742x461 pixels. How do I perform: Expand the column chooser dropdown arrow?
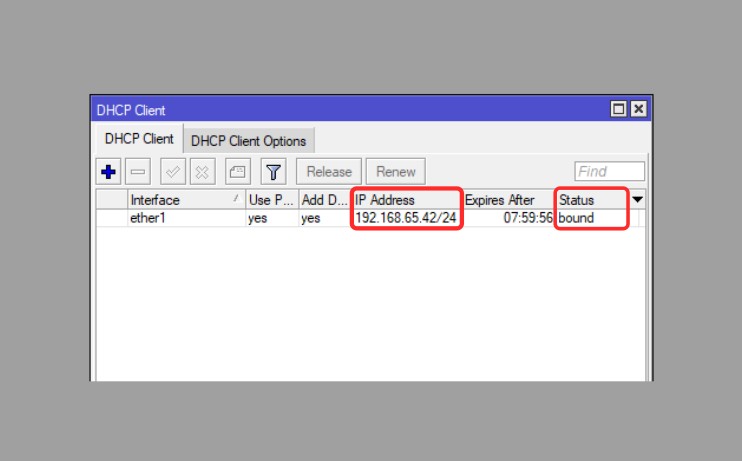coord(638,200)
